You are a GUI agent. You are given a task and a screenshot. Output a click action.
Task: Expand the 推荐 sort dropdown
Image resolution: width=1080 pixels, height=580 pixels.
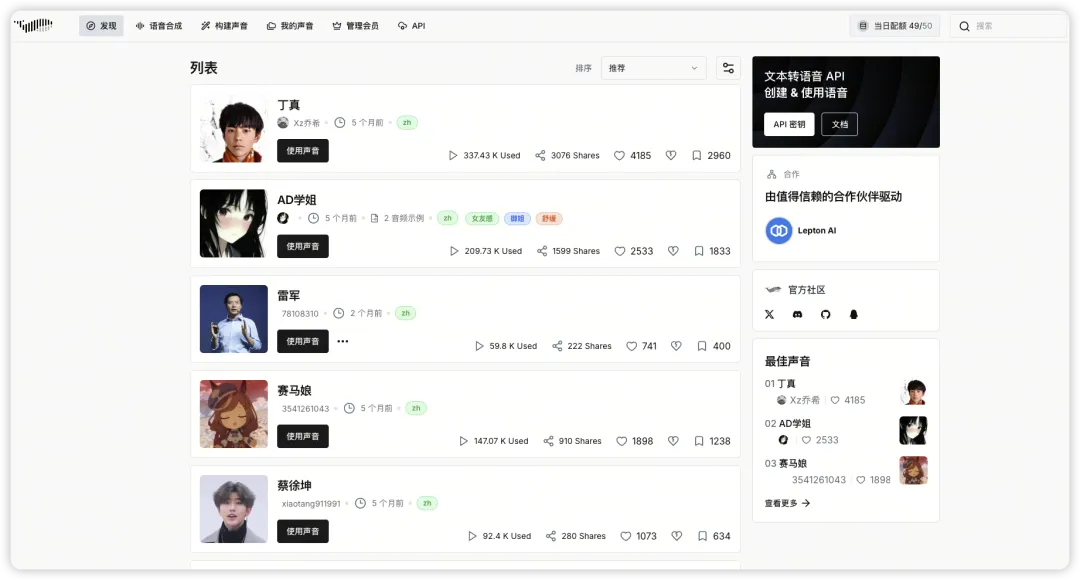[x=653, y=68]
